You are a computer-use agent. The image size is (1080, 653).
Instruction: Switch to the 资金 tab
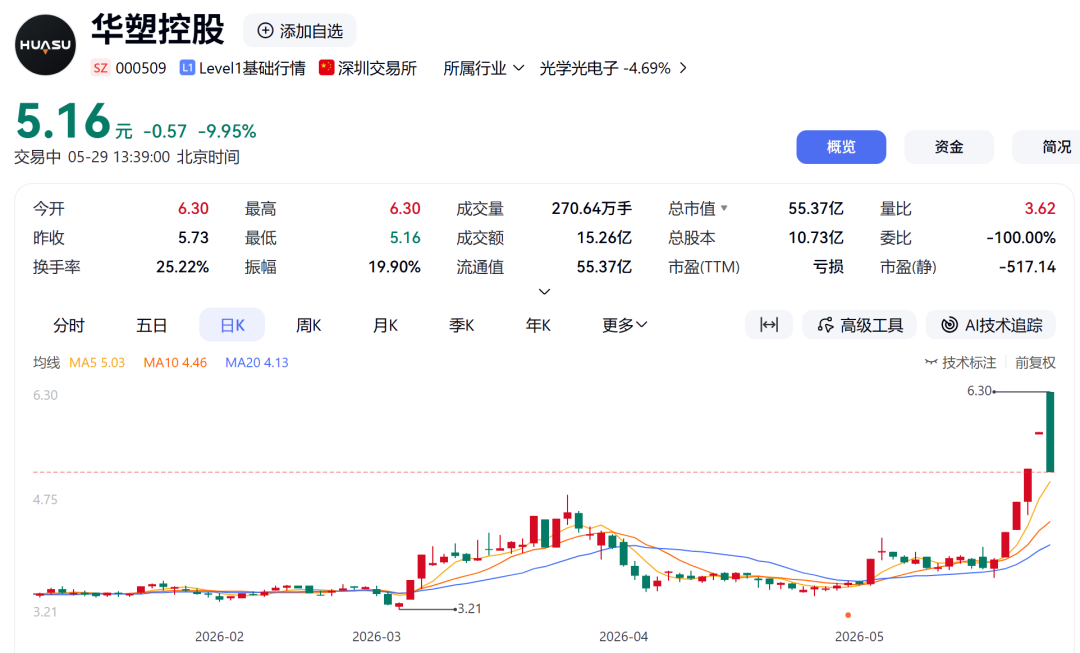tap(948, 147)
